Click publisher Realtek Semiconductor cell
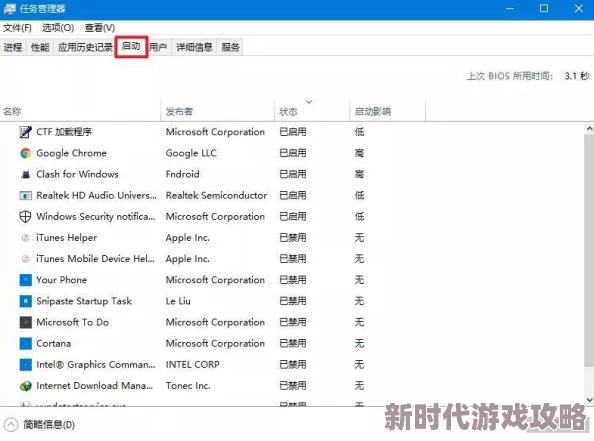 pyautogui.click(x=216, y=195)
